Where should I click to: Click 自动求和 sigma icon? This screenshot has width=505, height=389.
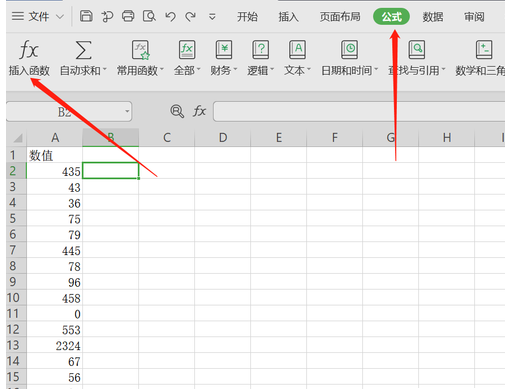(83, 50)
